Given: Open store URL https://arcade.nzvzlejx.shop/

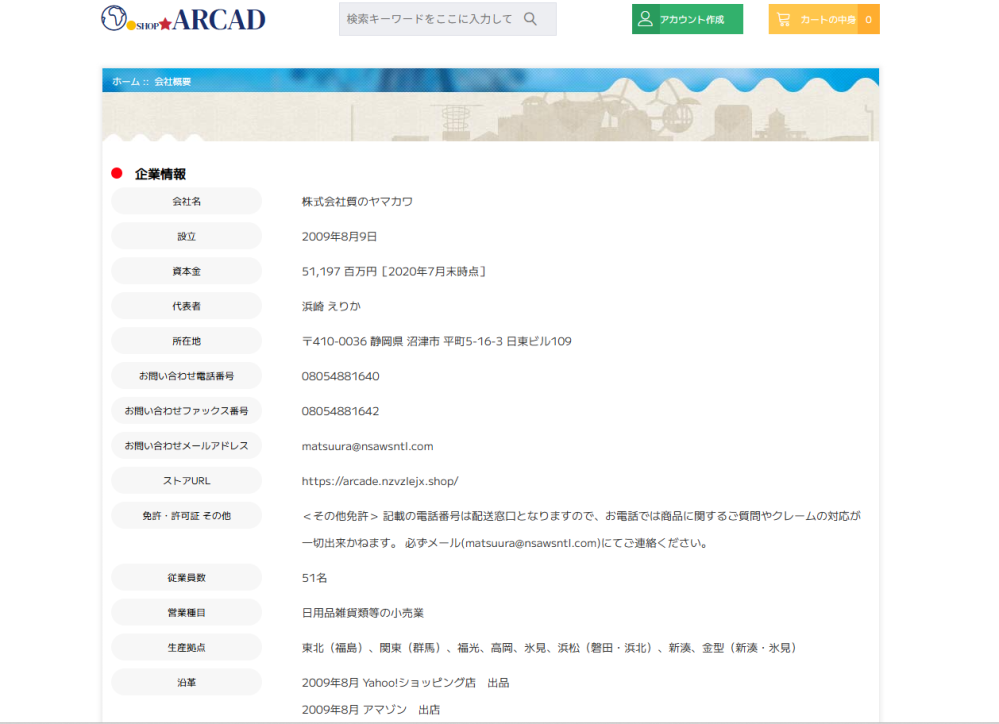Looking at the screenshot, I should point(380,481).
